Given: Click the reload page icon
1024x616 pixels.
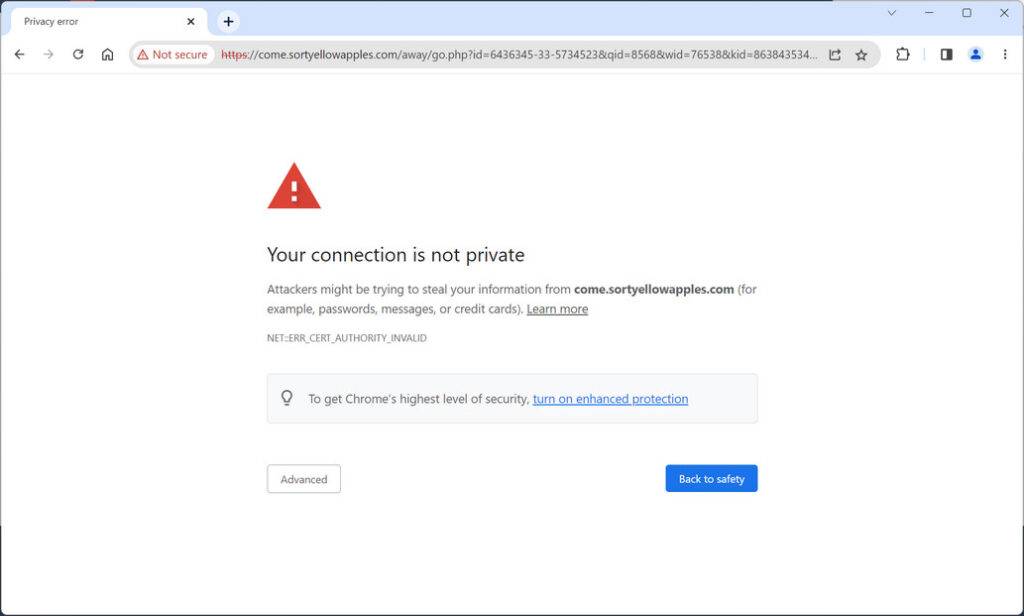Looking at the screenshot, I should (x=78, y=55).
